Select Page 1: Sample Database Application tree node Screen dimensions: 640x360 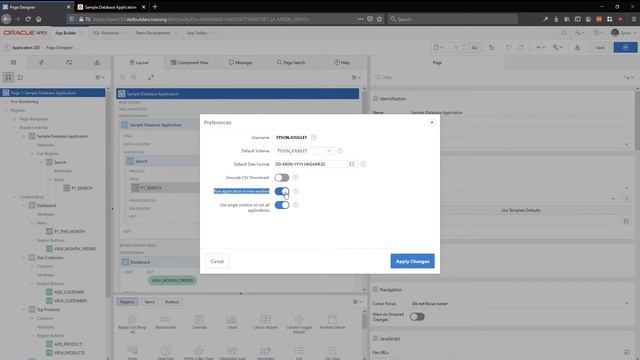[53, 93]
